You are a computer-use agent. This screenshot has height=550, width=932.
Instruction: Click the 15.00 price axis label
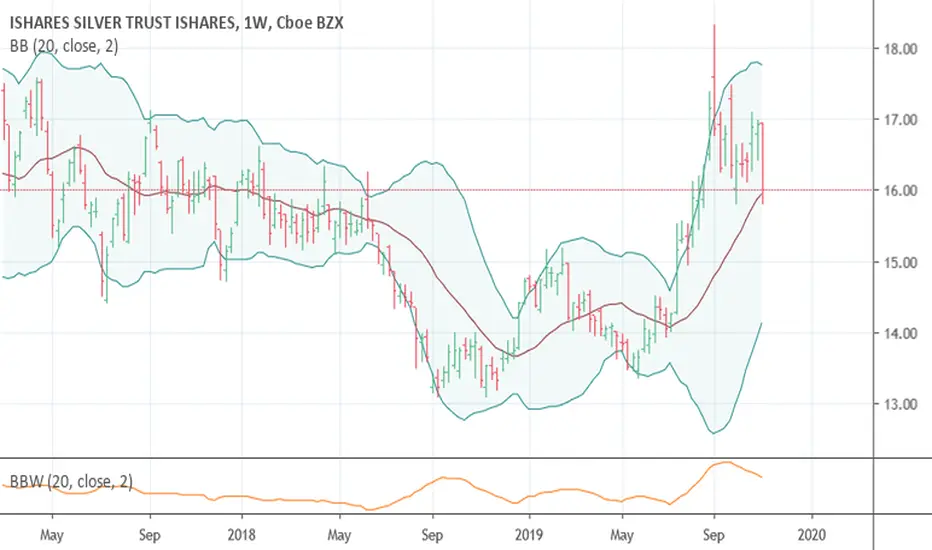pyautogui.click(x=902, y=262)
